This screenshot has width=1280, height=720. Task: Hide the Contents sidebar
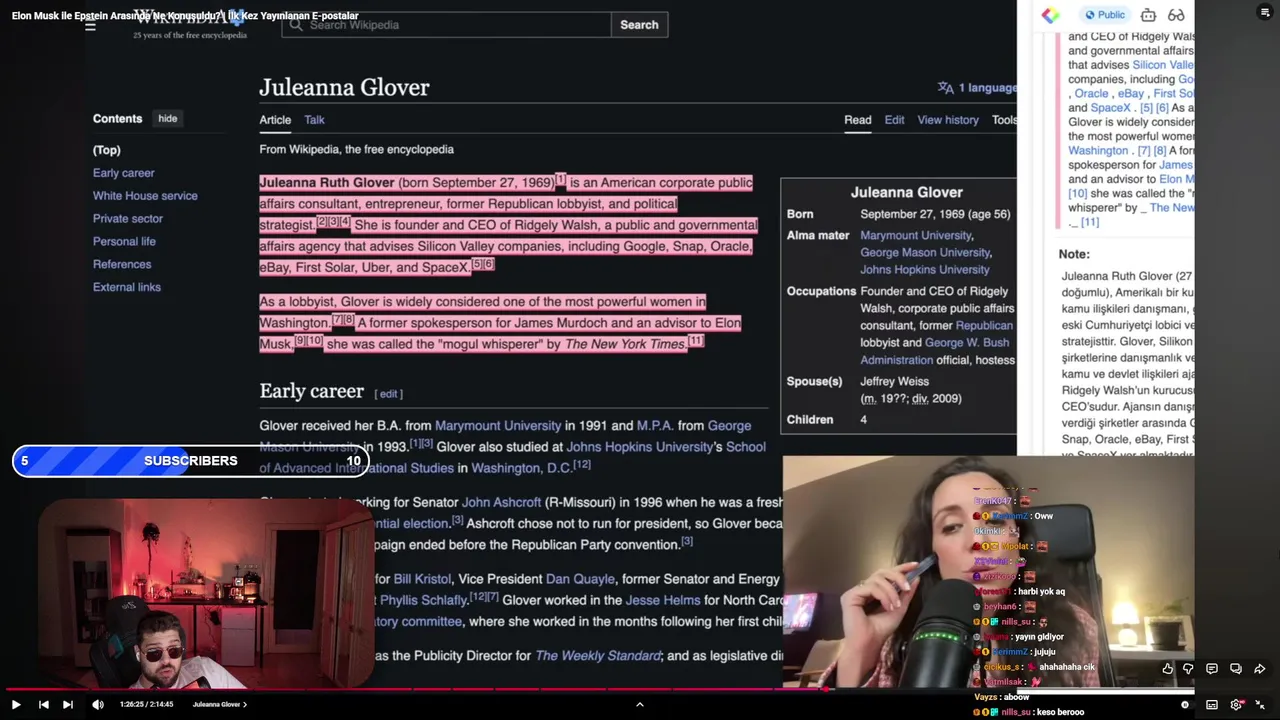(x=167, y=119)
